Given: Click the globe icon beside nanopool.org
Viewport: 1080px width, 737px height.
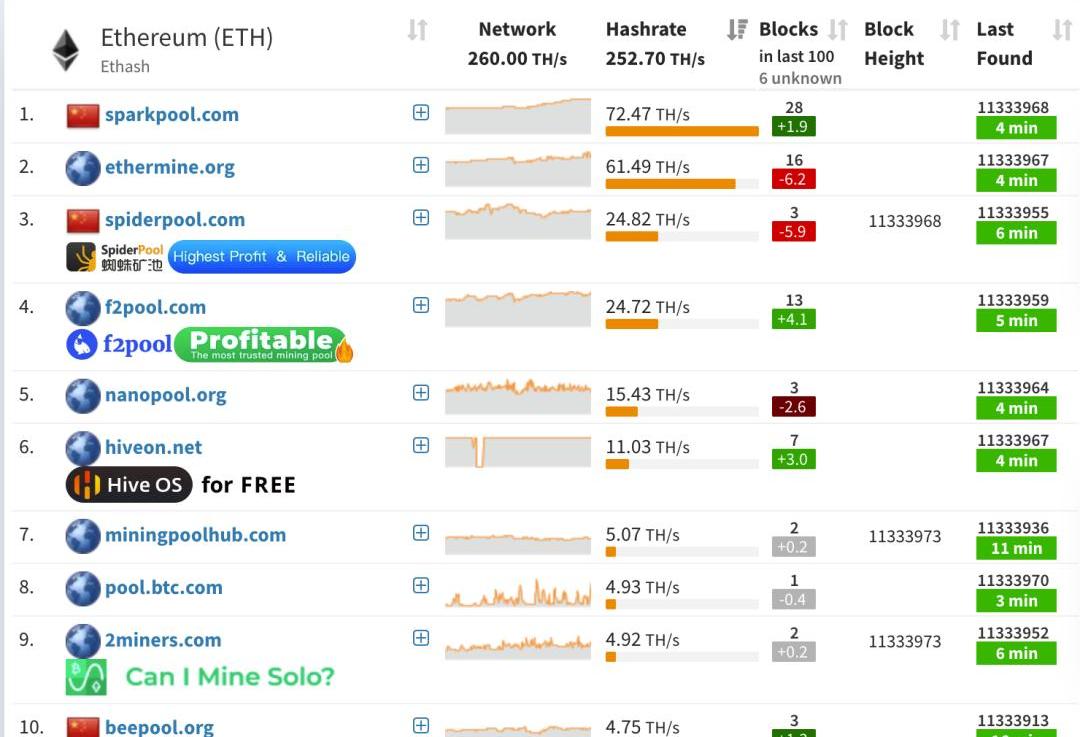Looking at the screenshot, I should coord(83,396).
